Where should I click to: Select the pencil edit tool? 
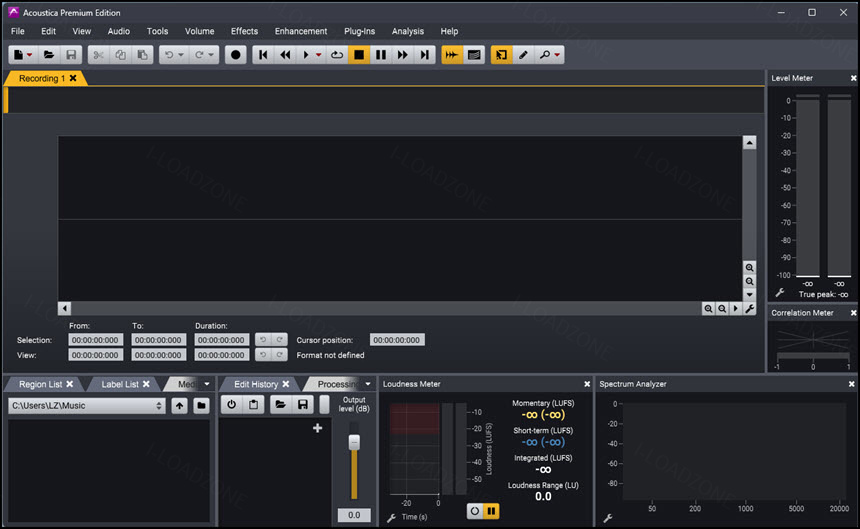[523, 55]
